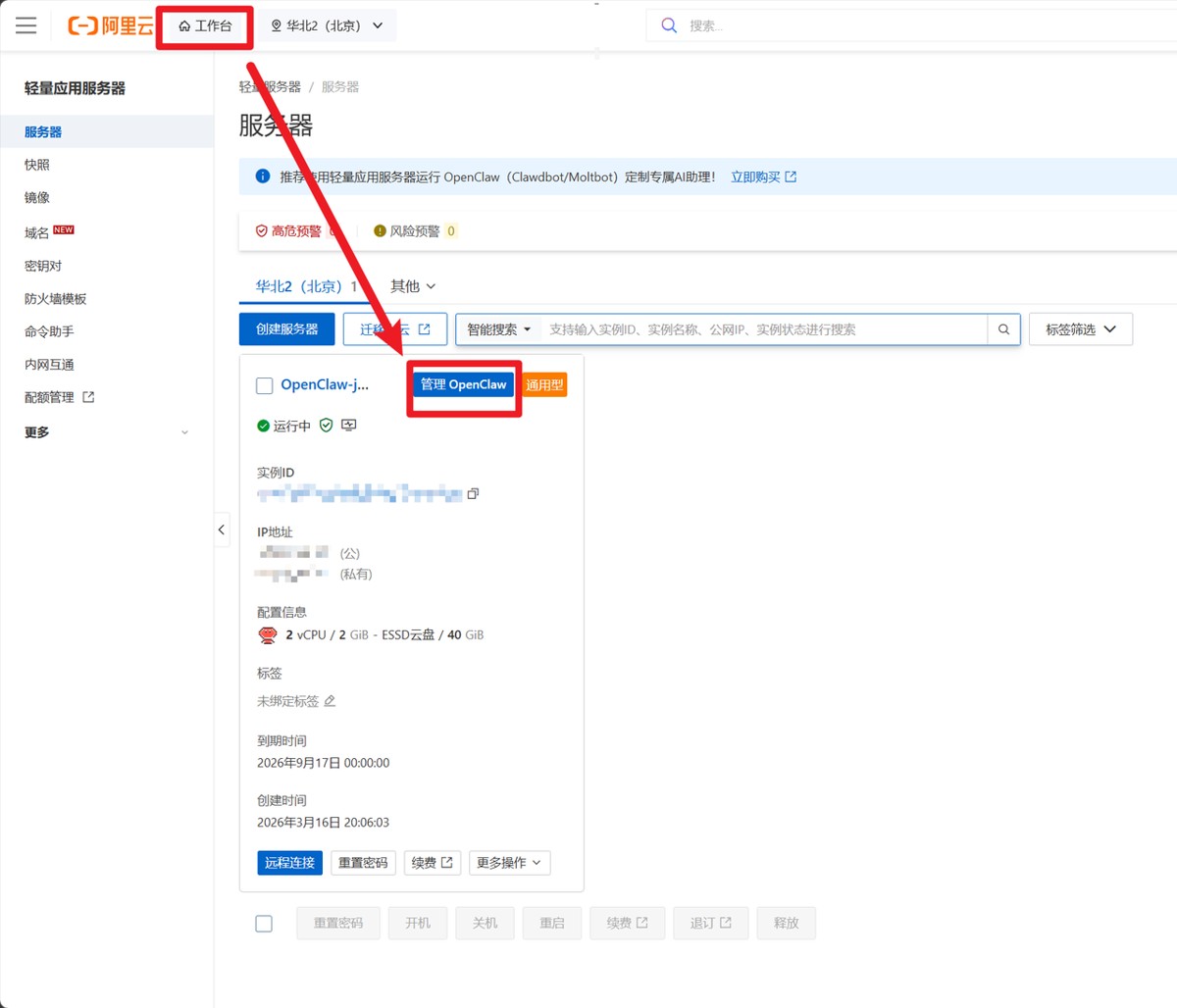
Task: Open the OpenClaw-j... instance name link
Action: click(x=325, y=384)
